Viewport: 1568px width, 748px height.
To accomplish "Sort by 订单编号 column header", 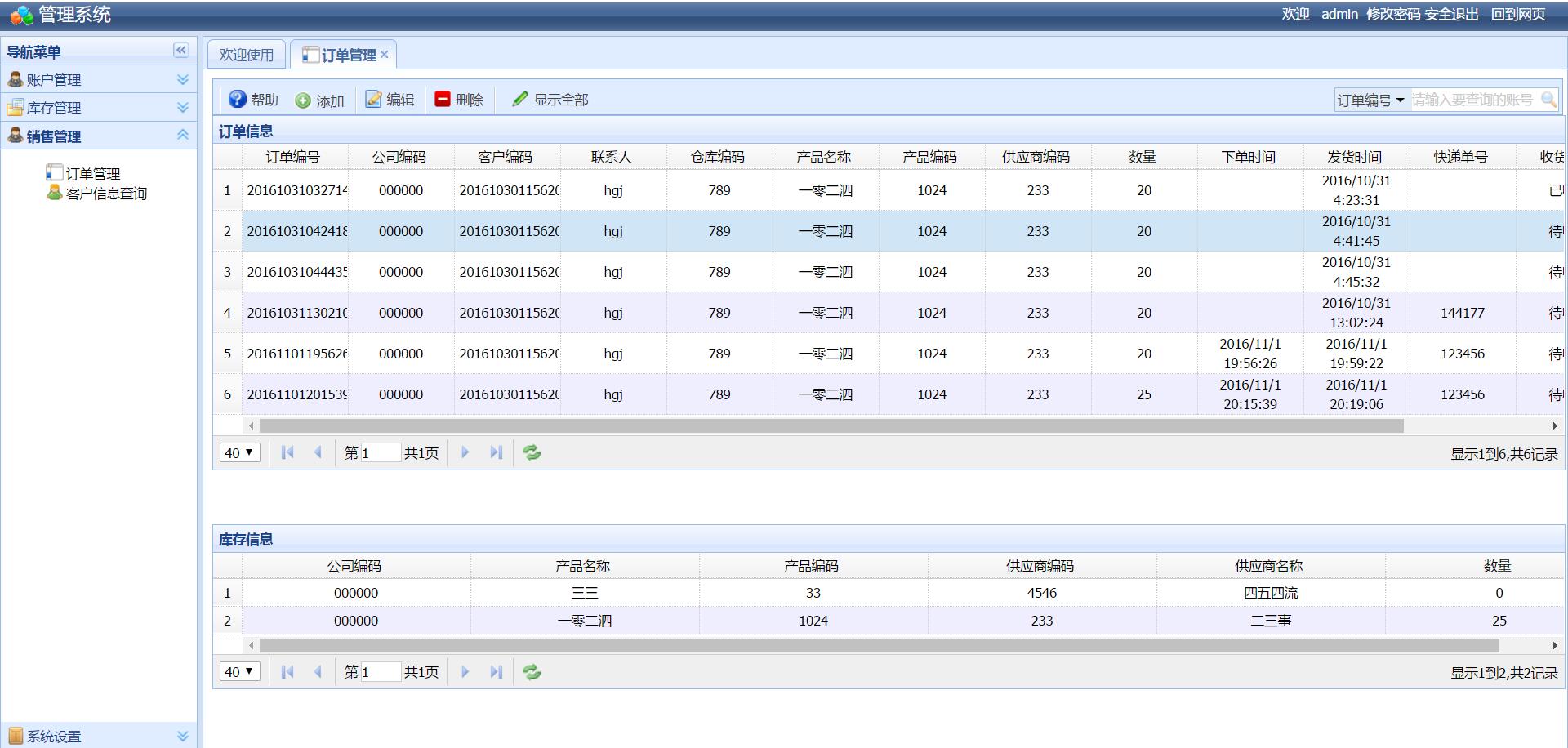I will 293,157.
